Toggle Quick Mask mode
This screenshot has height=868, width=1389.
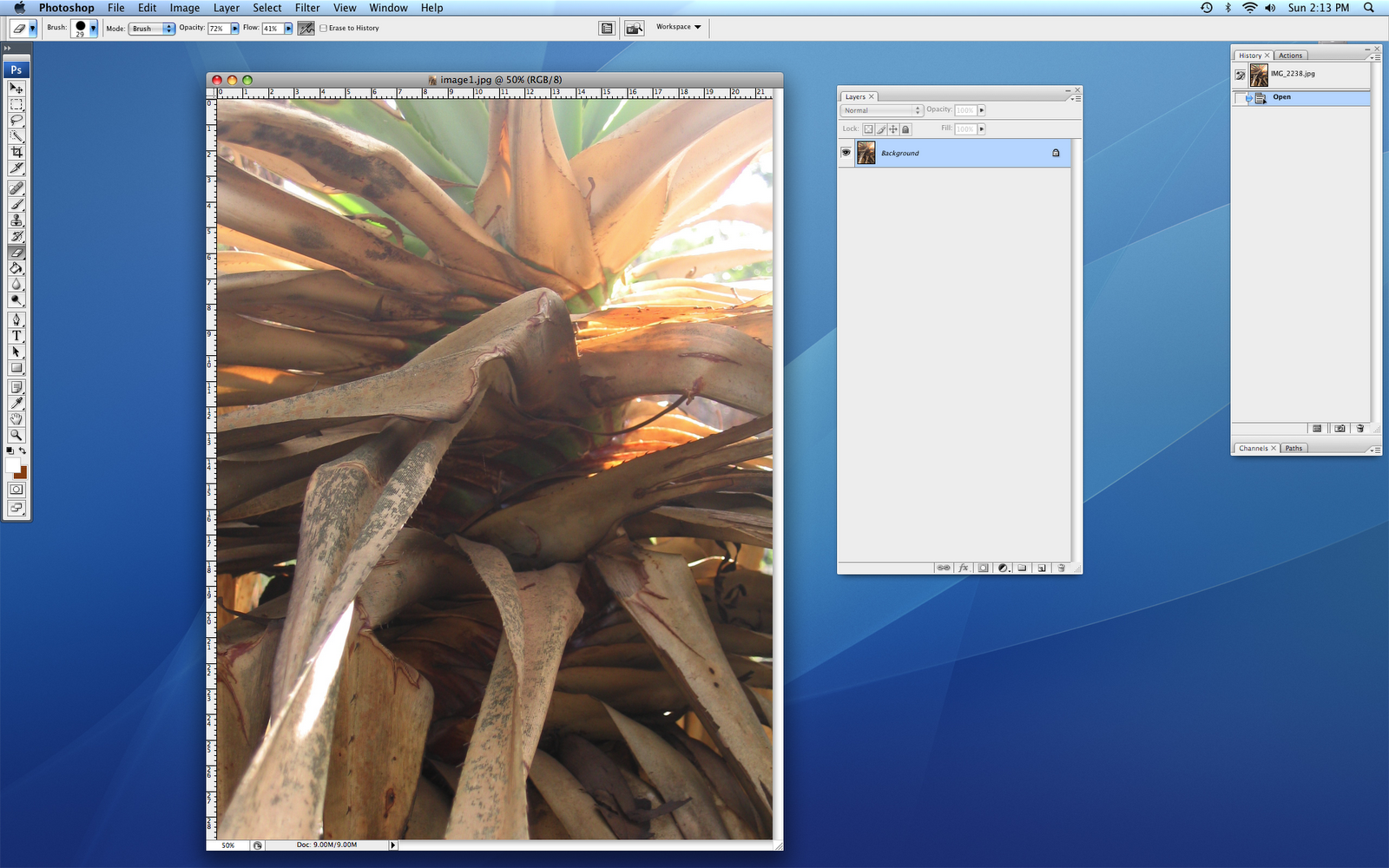coord(16,490)
